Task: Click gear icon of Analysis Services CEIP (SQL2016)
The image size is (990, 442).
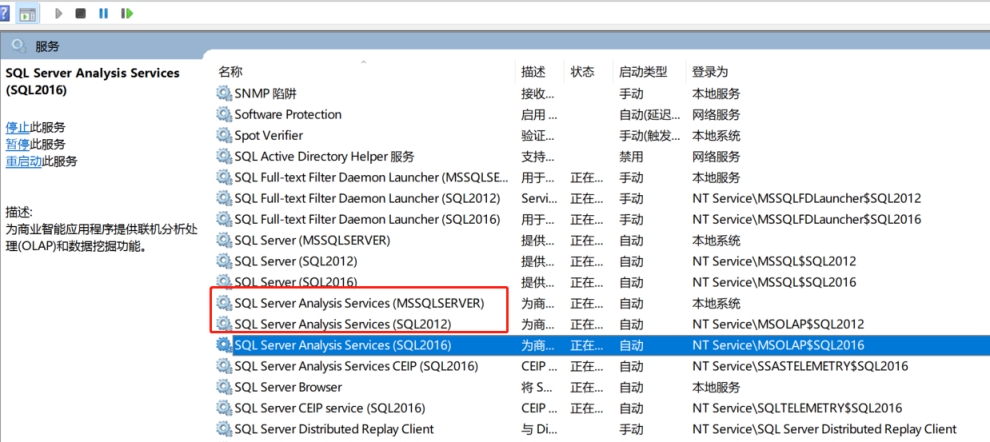Action: point(224,366)
